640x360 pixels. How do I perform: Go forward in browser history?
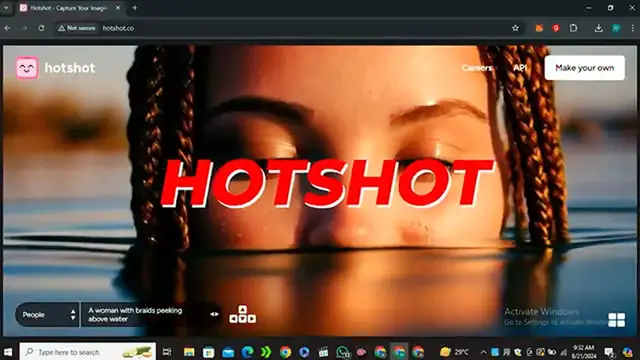pyautogui.click(x=24, y=28)
